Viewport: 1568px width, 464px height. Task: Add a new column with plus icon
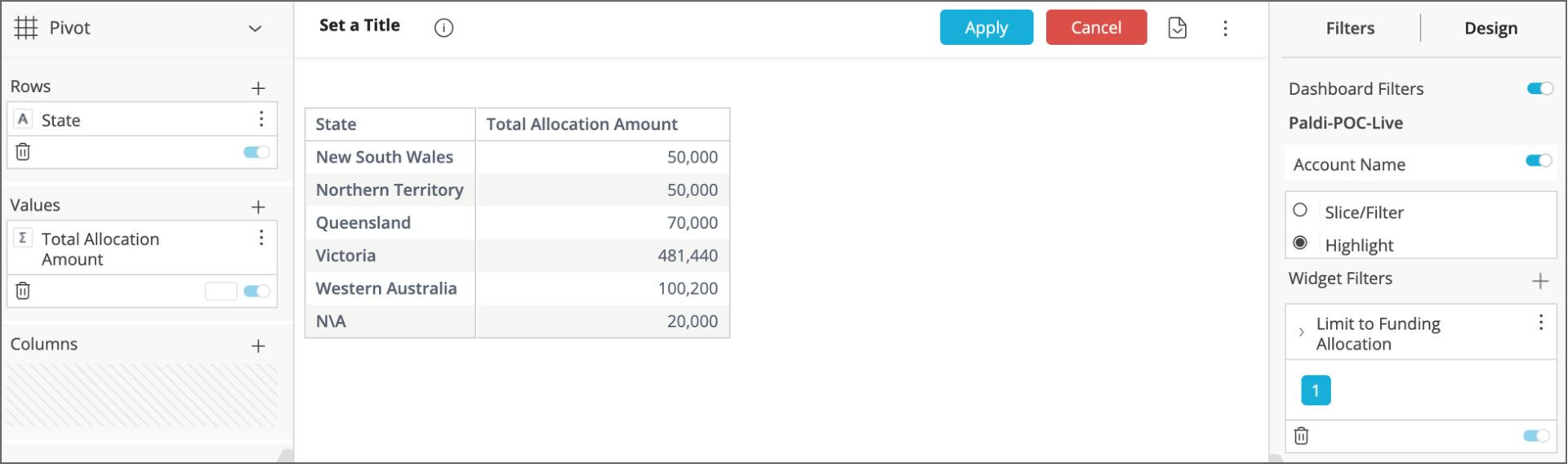(258, 346)
